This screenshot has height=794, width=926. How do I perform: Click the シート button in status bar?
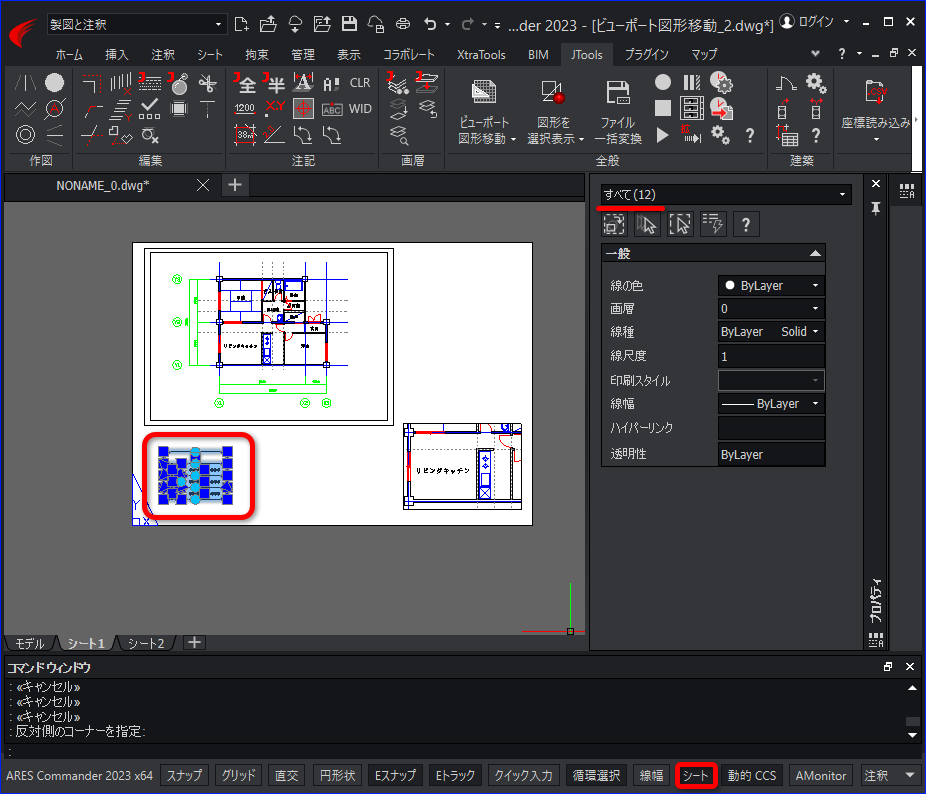click(695, 775)
